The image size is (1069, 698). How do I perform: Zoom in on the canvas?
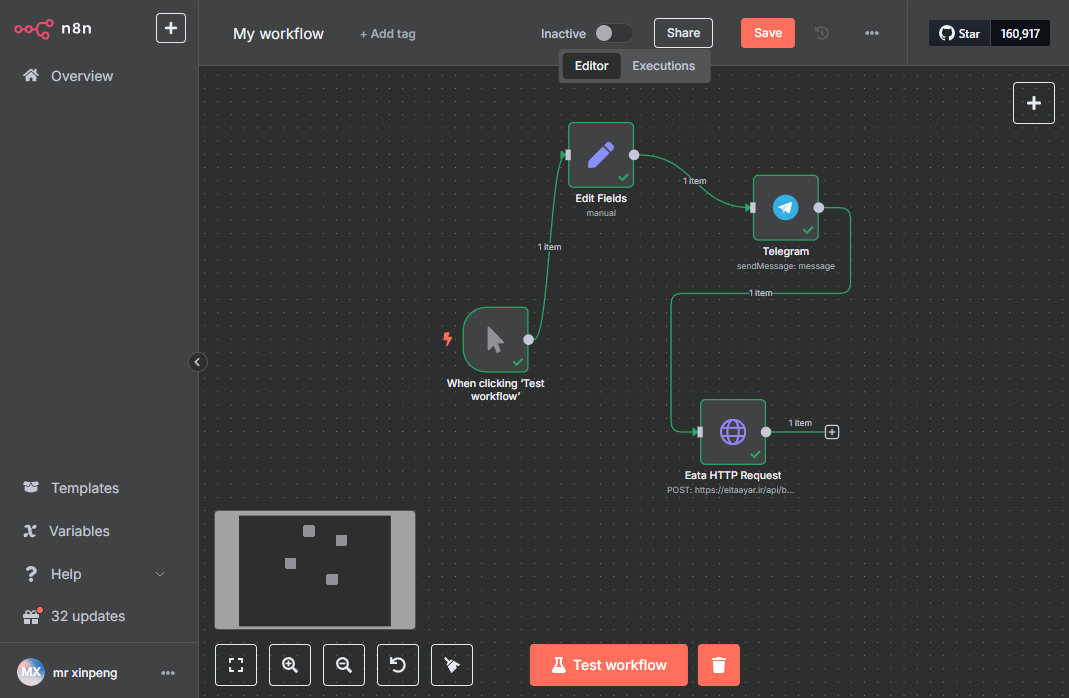point(290,665)
